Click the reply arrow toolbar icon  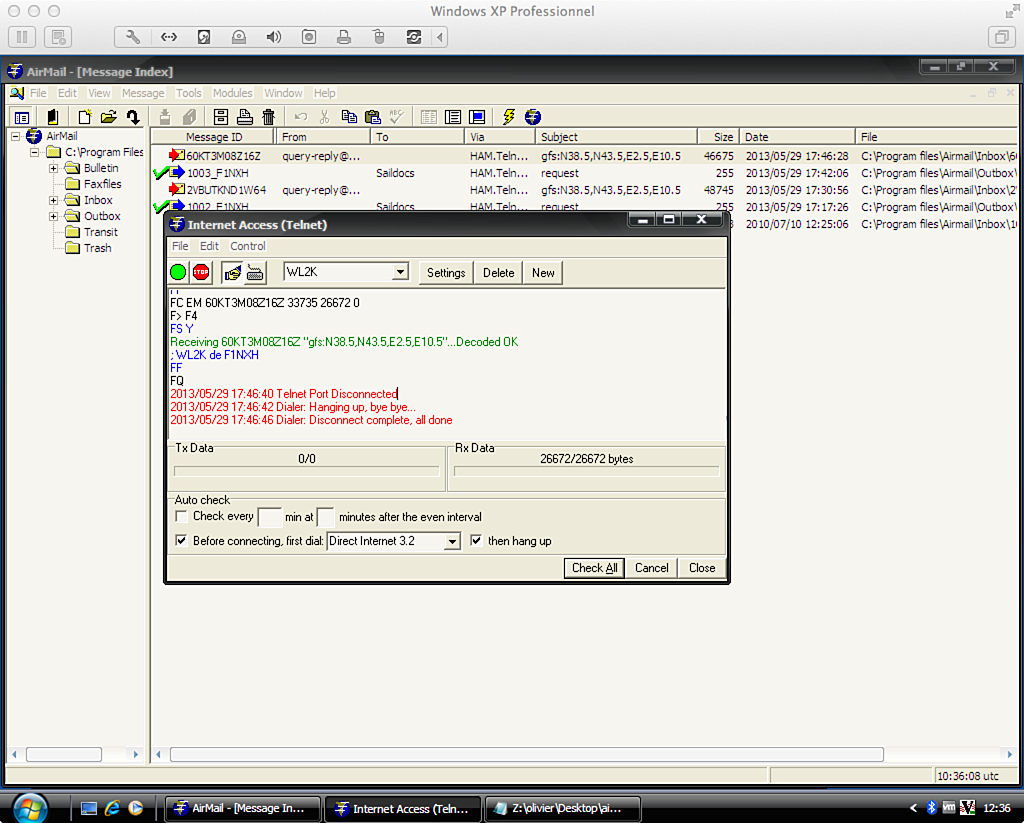click(x=133, y=118)
